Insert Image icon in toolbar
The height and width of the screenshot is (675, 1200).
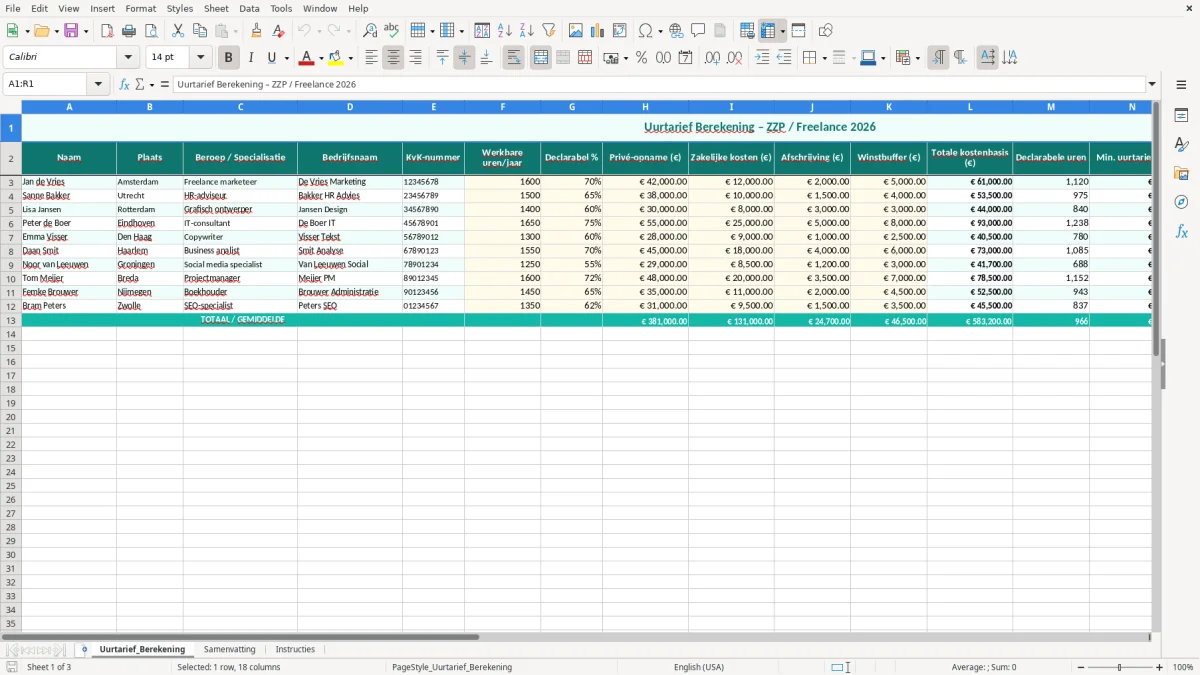coord(576,31)
